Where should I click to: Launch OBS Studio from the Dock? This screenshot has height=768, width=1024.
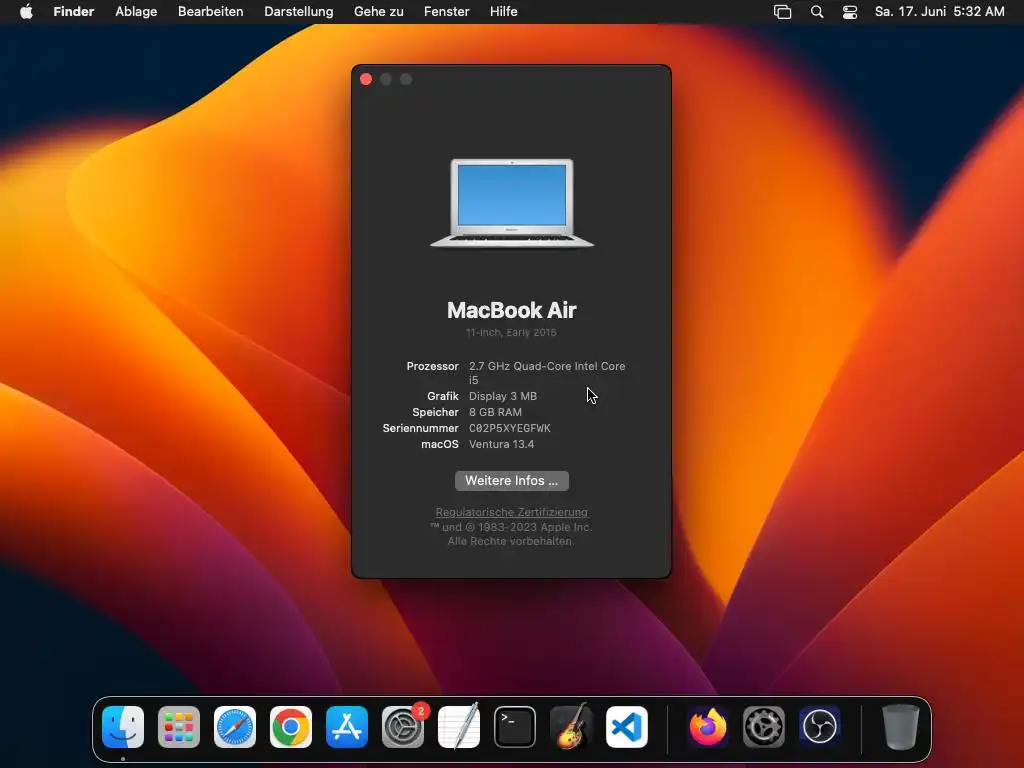click(820, 727)
